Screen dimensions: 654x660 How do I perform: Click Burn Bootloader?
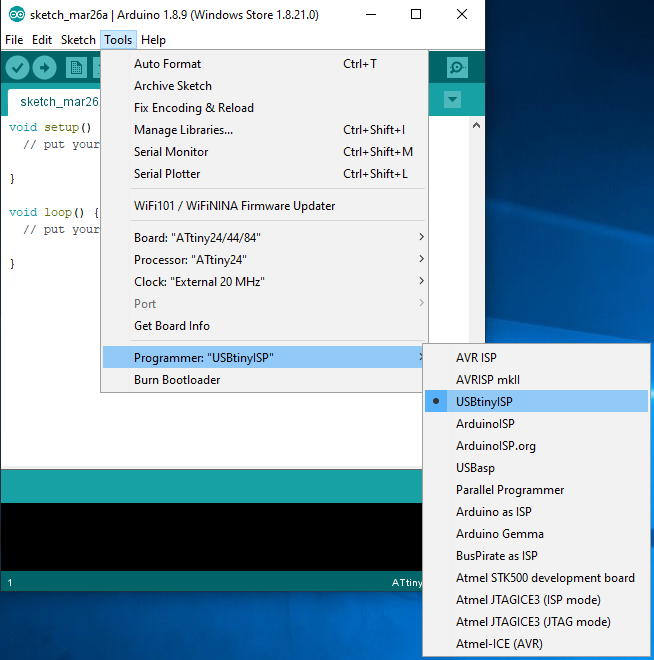coord(264,380)
